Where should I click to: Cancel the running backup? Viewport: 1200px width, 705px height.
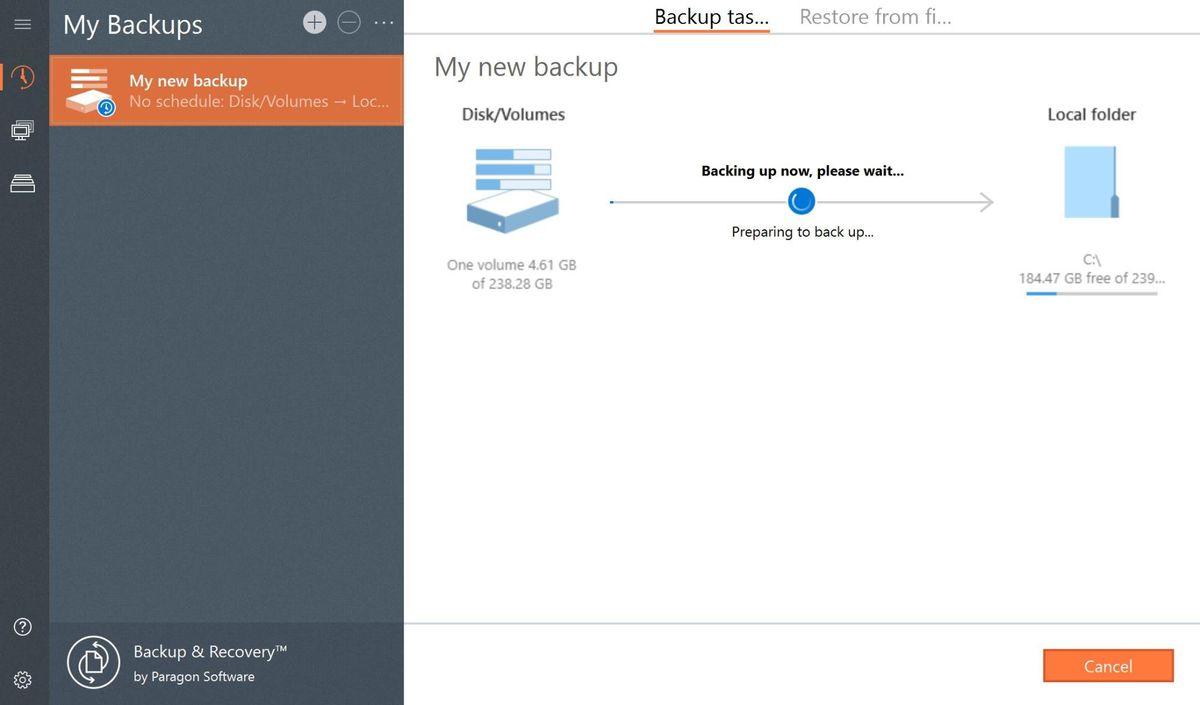coord(1108,666)
